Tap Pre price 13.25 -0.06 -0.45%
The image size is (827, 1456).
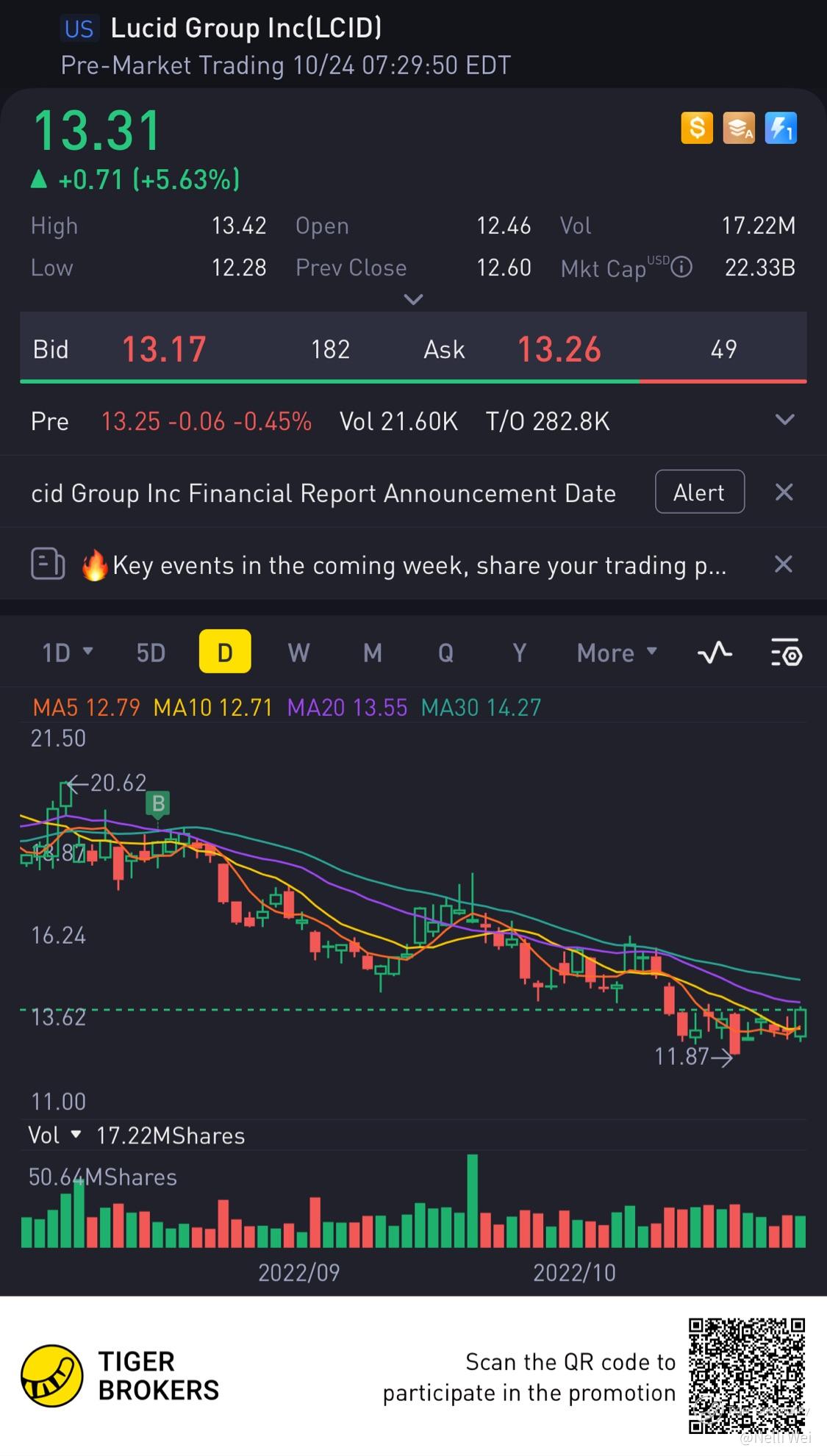click(206, 421)
